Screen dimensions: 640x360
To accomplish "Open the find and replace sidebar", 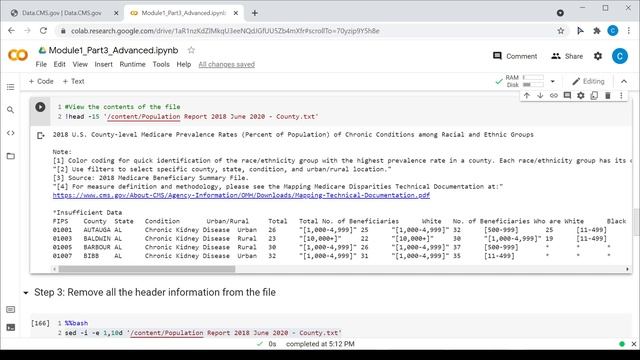I will click(x=11, y=110).
